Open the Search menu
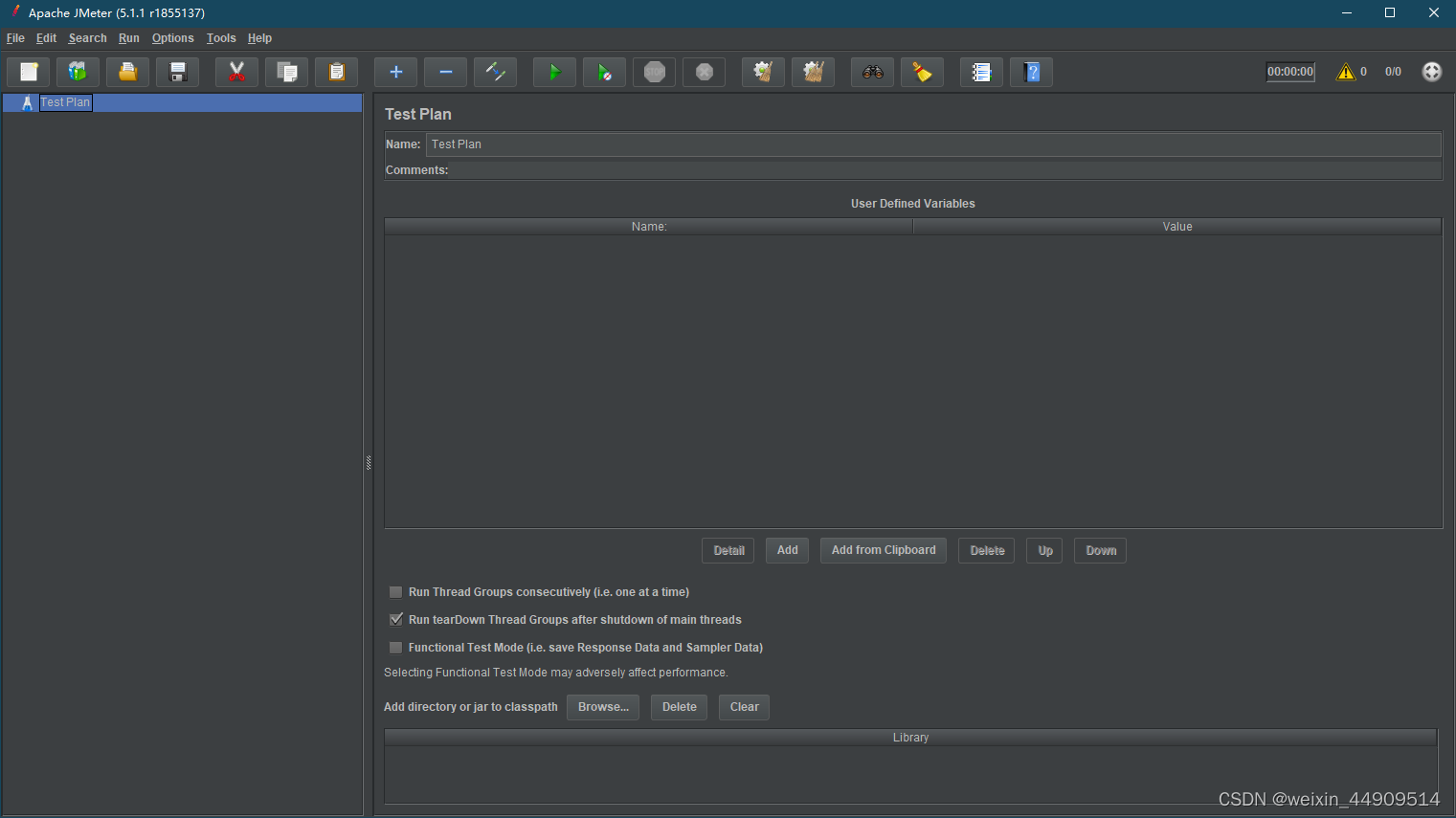1456x818 pixels. click(x=87, y=38)
